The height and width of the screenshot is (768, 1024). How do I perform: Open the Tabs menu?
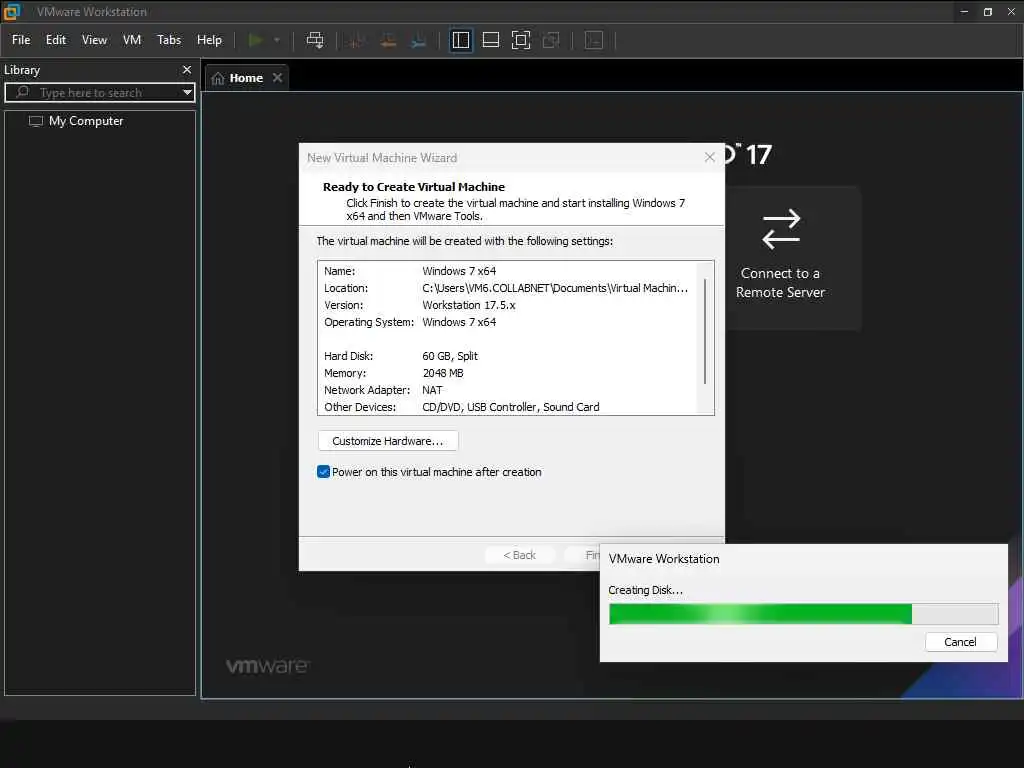168,40
